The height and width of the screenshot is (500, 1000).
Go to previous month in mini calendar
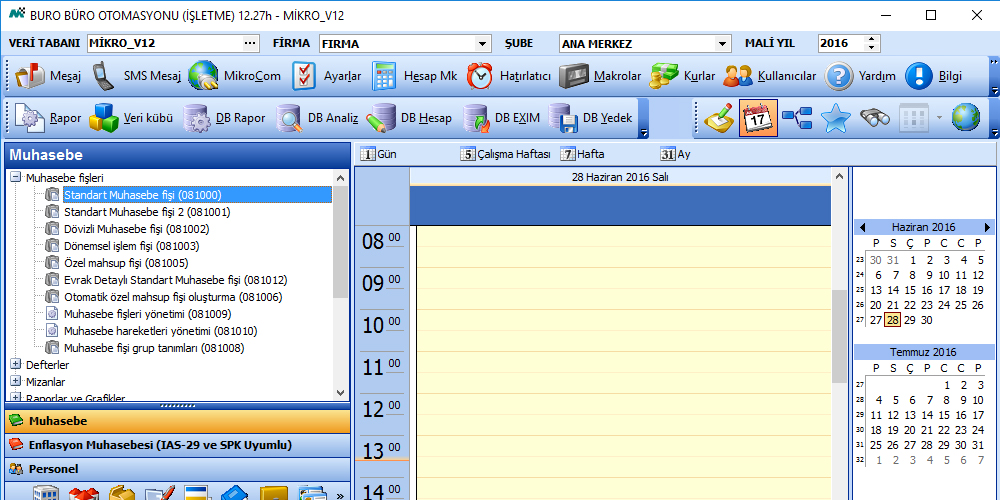point(862,227)
